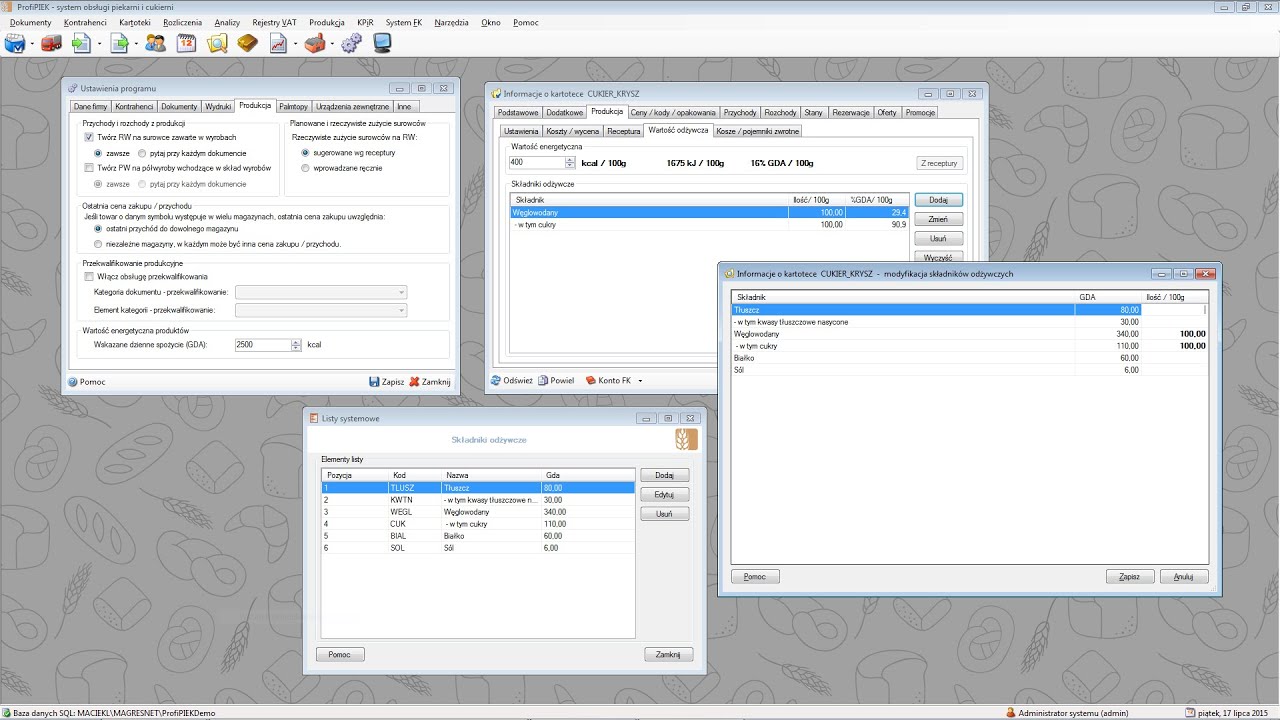Open the factory production toolbar icon
Viewport: 1280px width, 720px height.
[315, 43]
